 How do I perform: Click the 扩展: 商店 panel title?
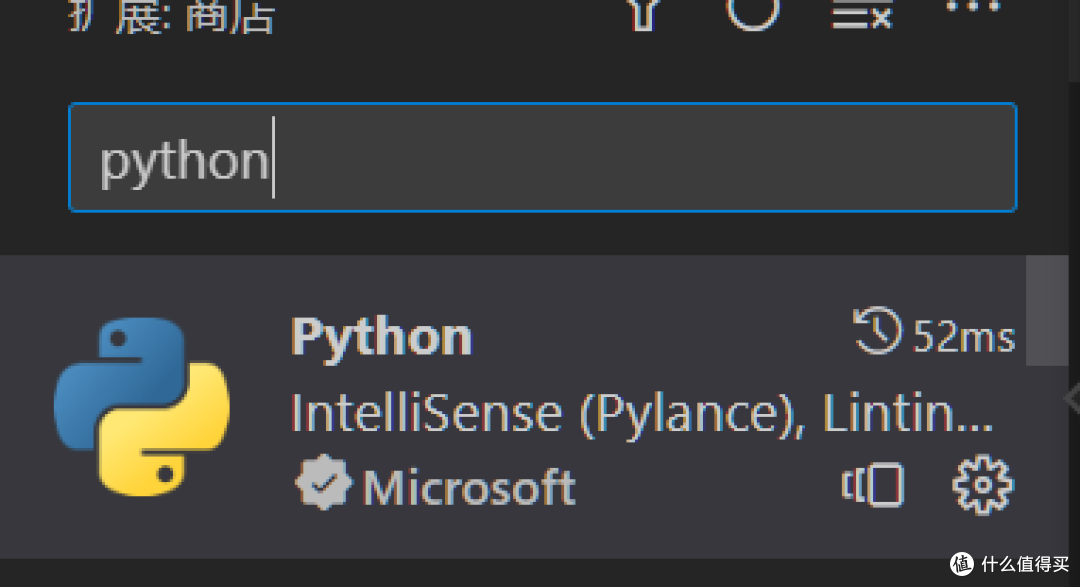point(171,17)
